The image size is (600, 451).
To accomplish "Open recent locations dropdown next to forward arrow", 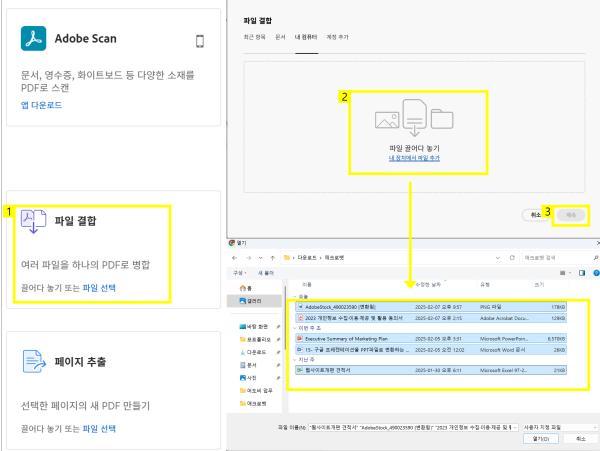I will (x=261, y=258).
